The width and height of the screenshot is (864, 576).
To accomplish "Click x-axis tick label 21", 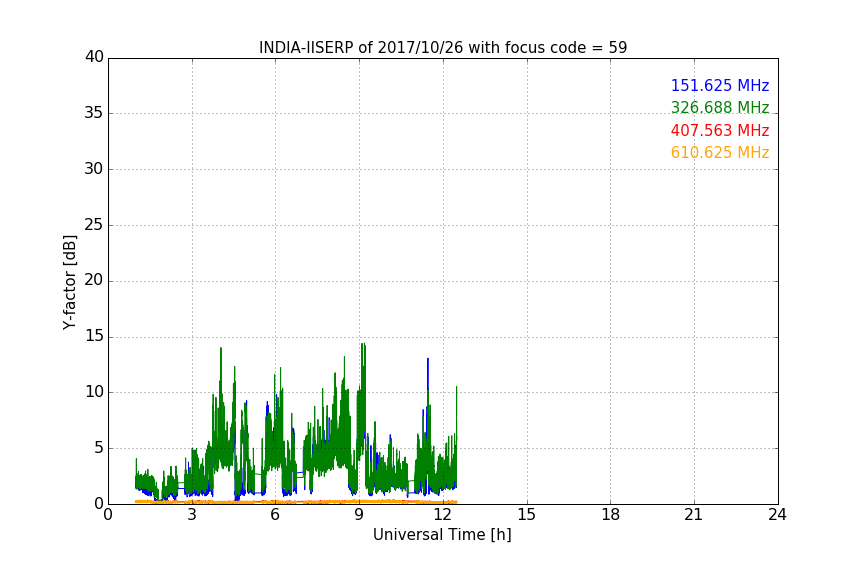I will [x=694, y=515].
